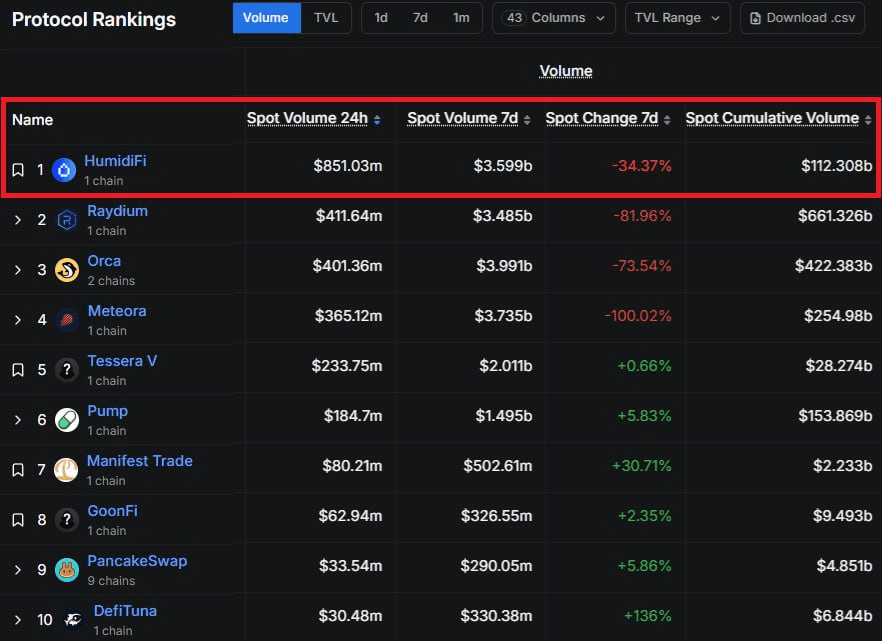Click the HumidiFi protocol logo icon
This screenshot has width=882, height=641.
tap(65, 170)
